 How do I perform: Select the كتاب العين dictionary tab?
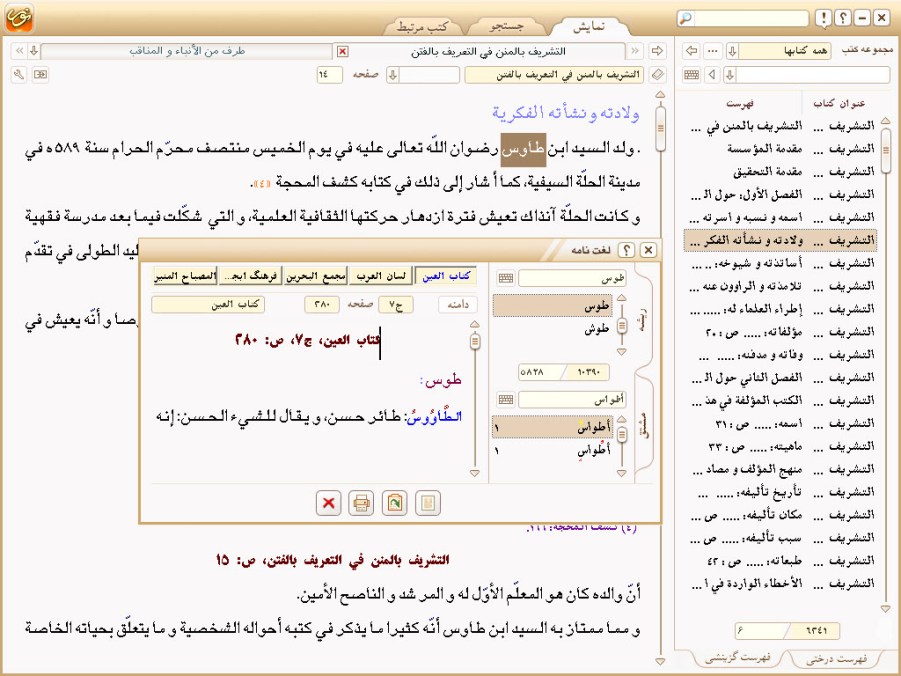[x=446, y=276]
